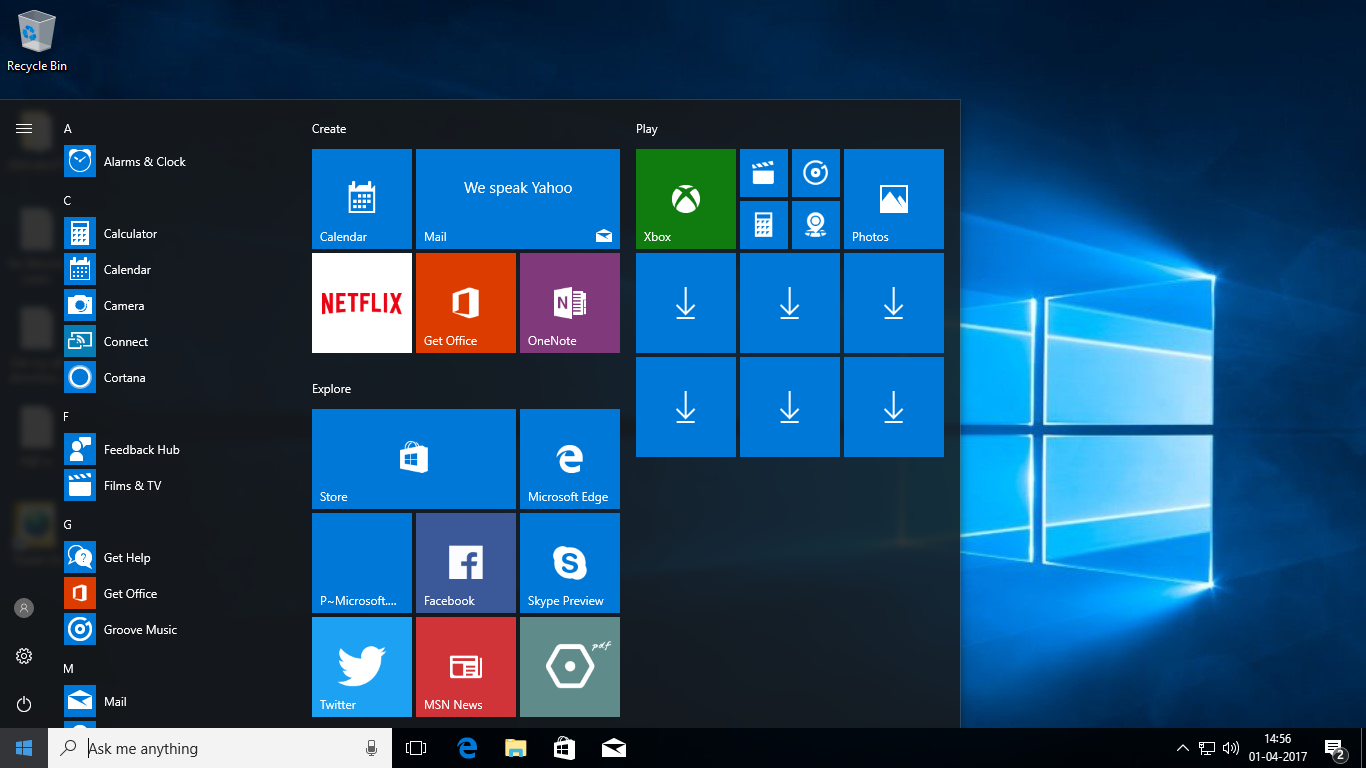Click the Power button in Start menu
This screenshot has height=768, width=1366.
pos(24,704)
